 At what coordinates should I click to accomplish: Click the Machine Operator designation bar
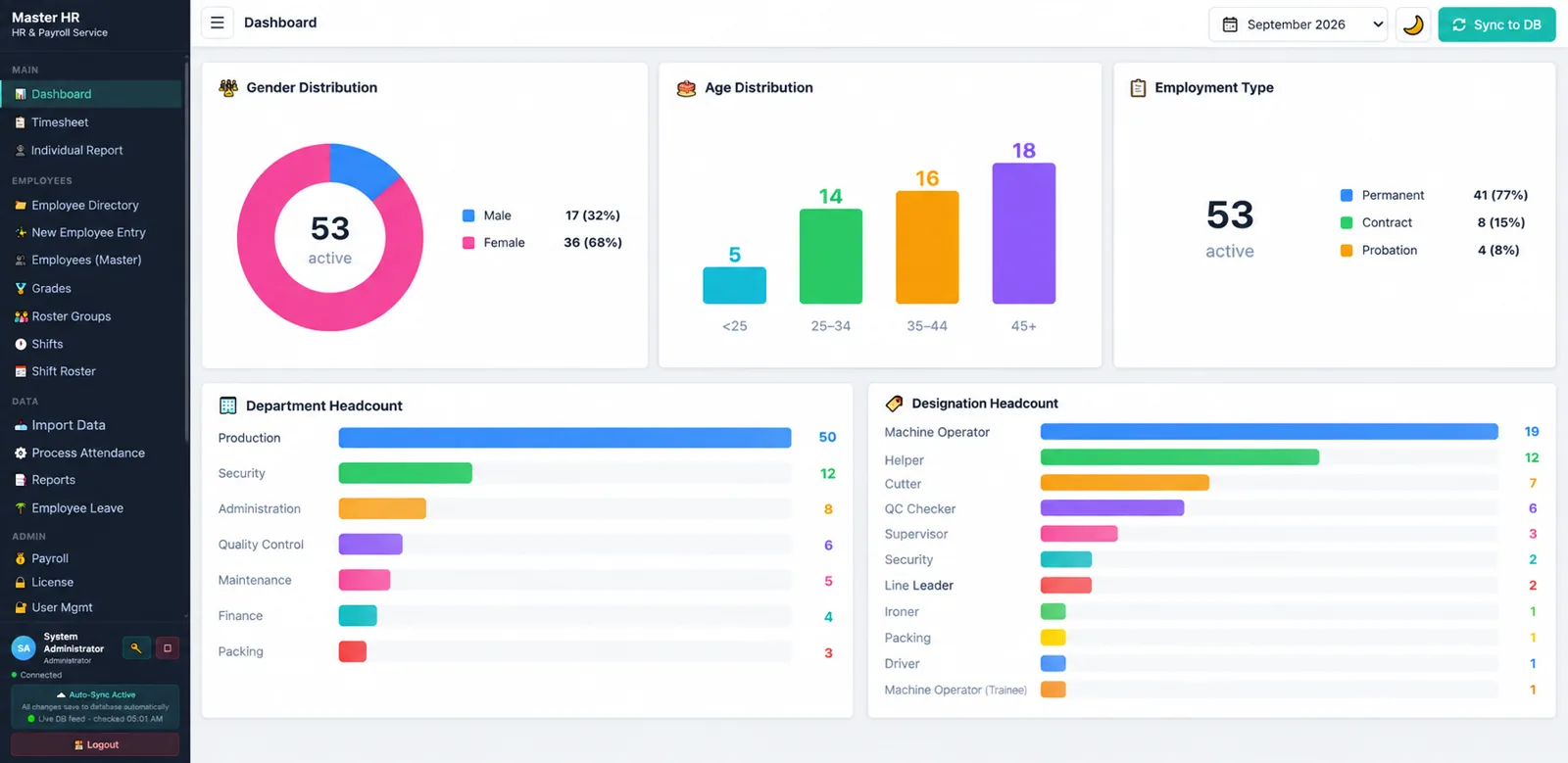click(x=1269, y=431)
